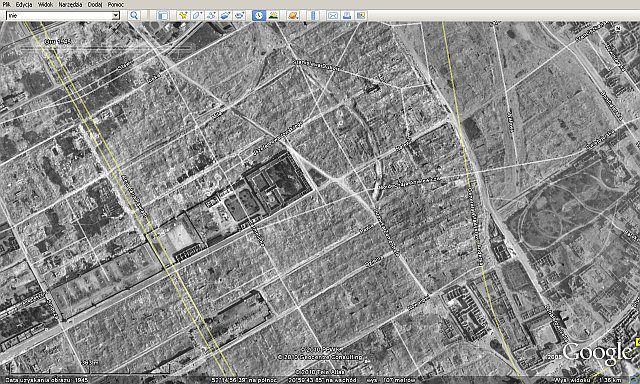
Task: Show the ruler measuring tool
Action: (313, 16)
